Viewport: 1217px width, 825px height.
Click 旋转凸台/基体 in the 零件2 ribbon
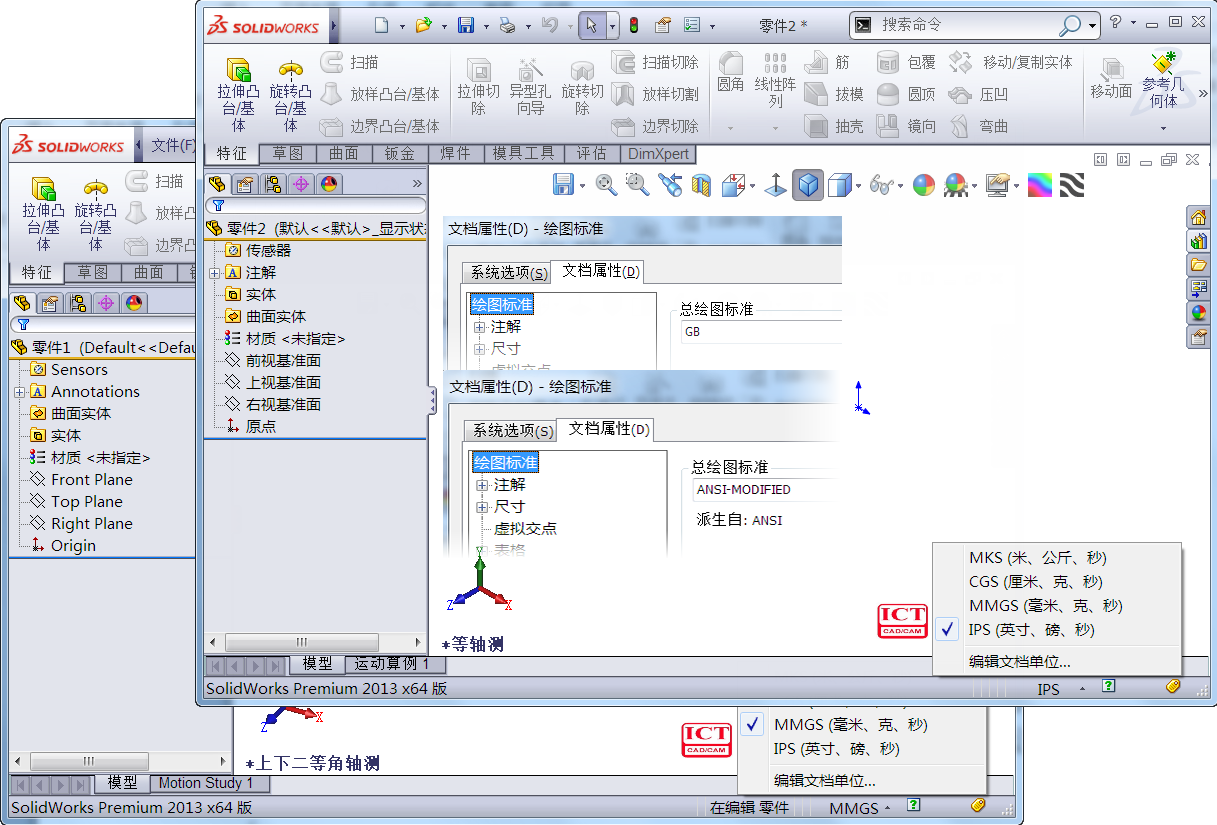(x=291, y=94)
